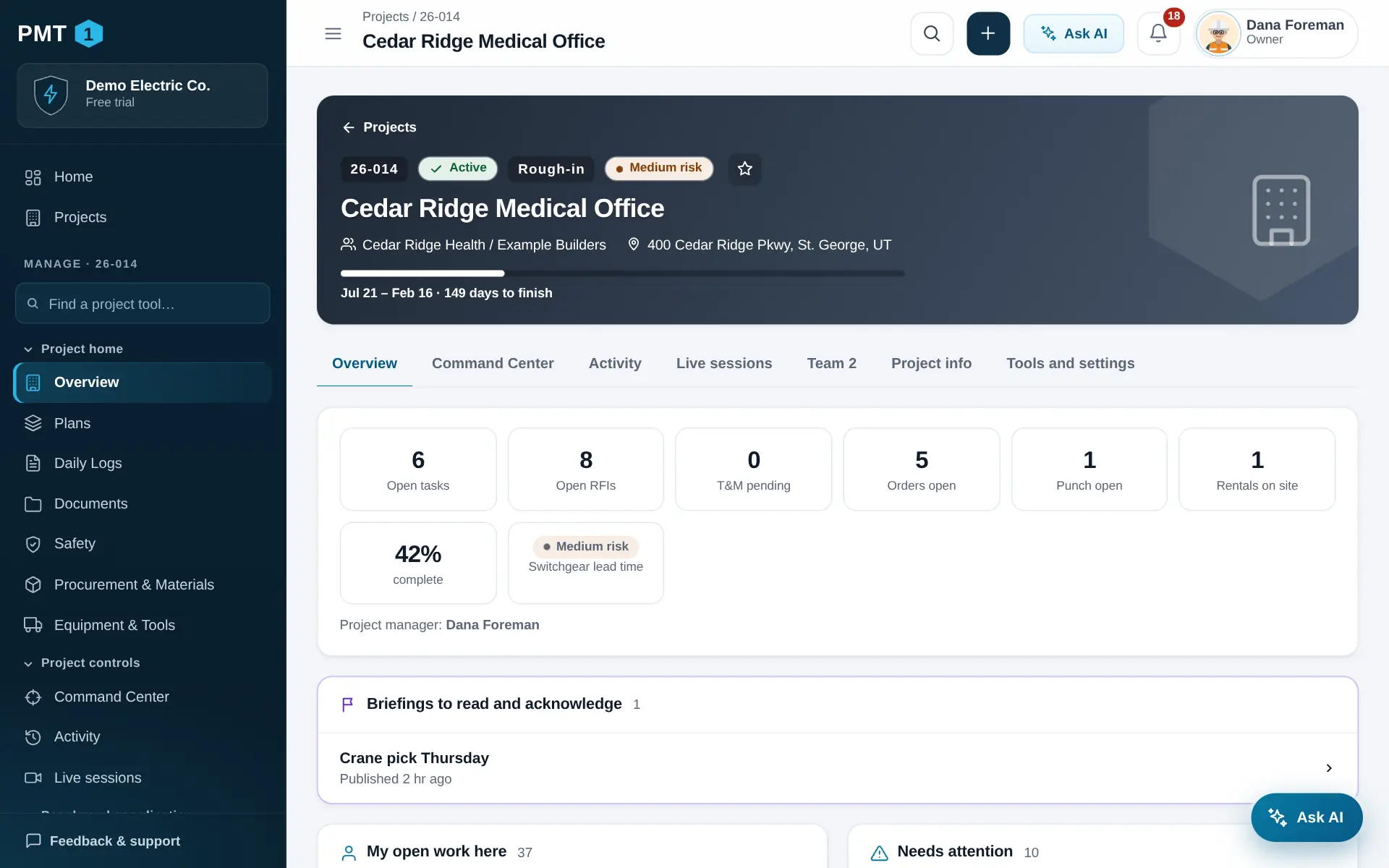
Task: Star the Cedar Ridge project as favorite
Action: tap(744, 169)
